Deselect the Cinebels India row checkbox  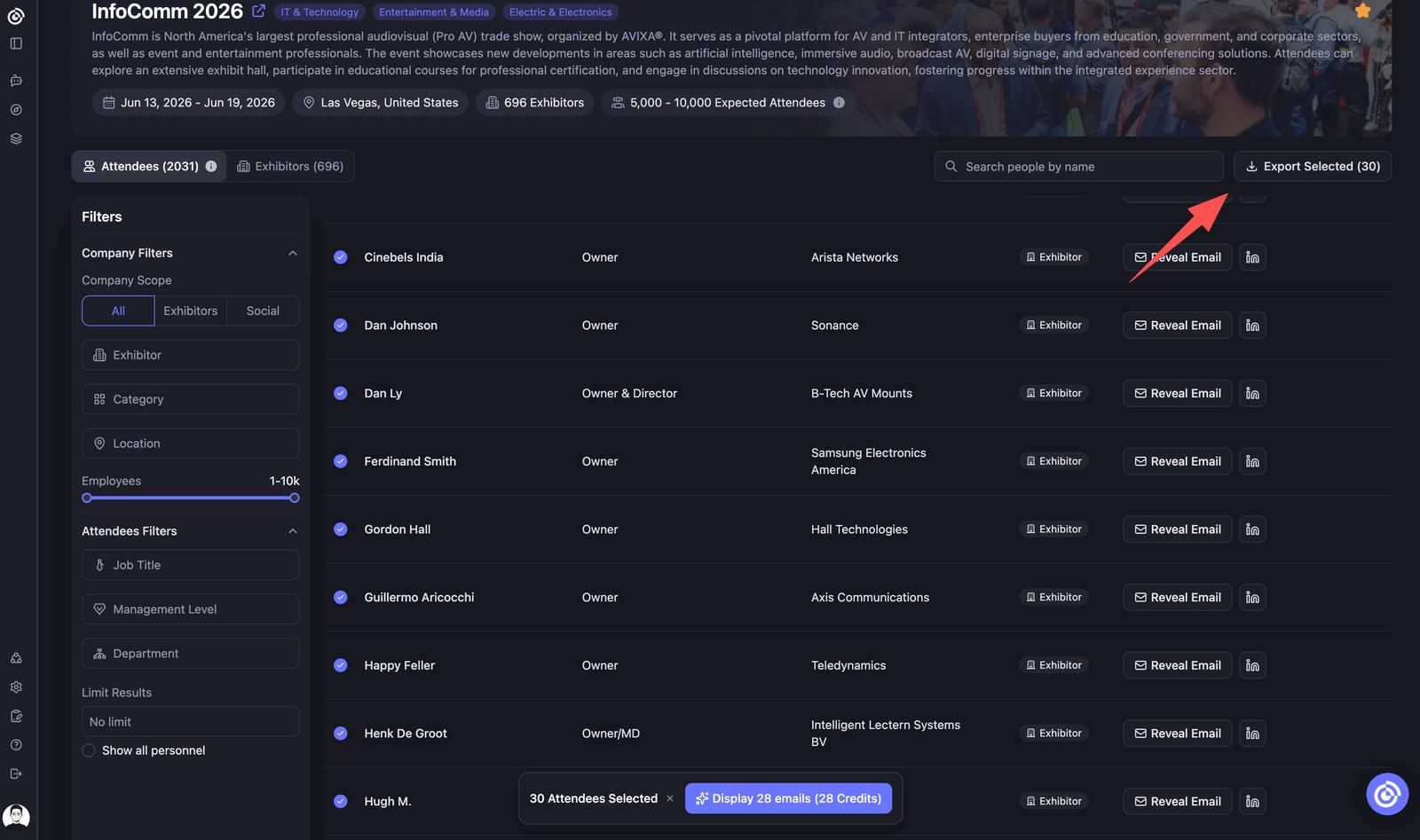[x=341, y=257]
